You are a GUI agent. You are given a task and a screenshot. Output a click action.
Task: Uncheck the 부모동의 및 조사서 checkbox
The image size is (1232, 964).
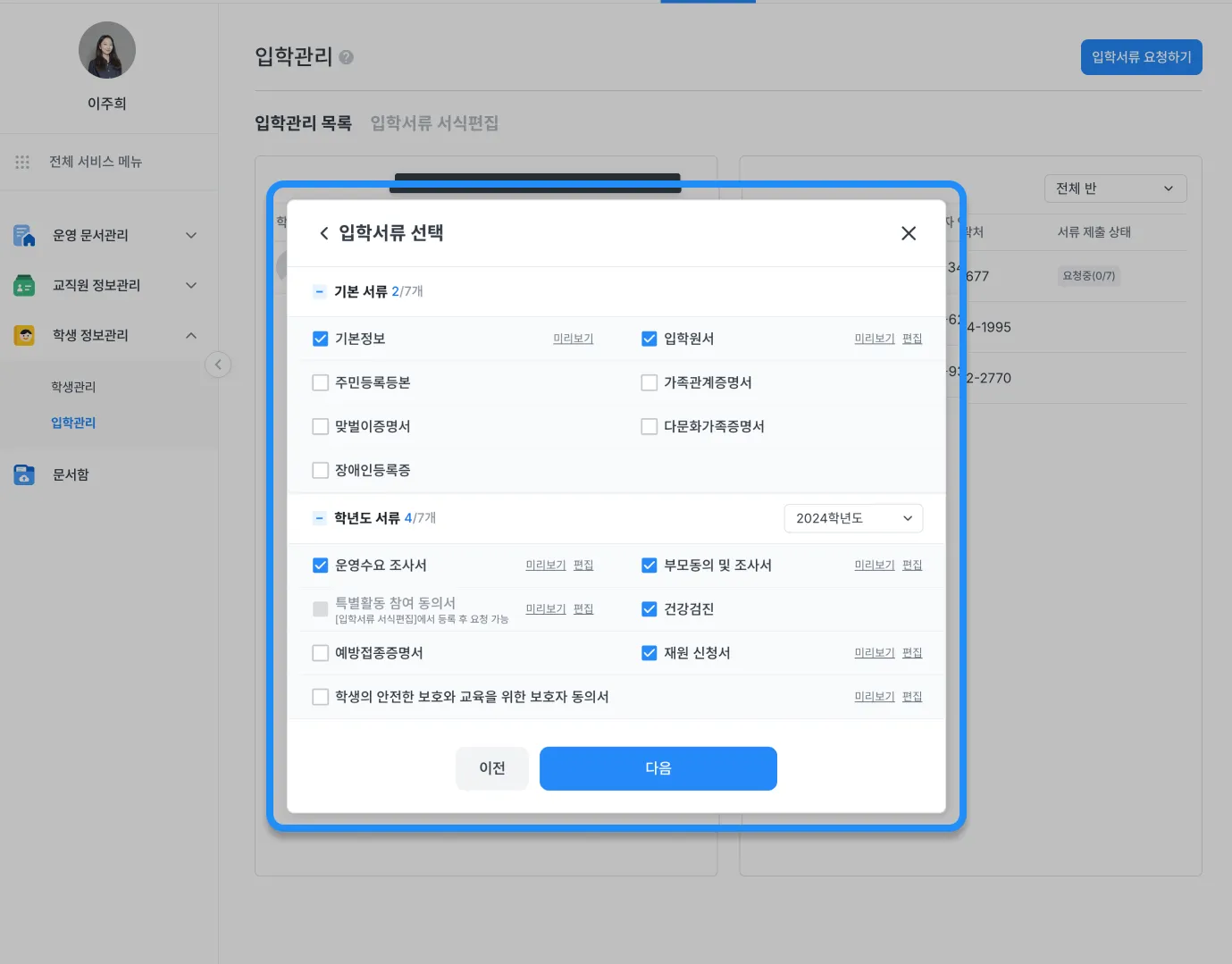650,566
